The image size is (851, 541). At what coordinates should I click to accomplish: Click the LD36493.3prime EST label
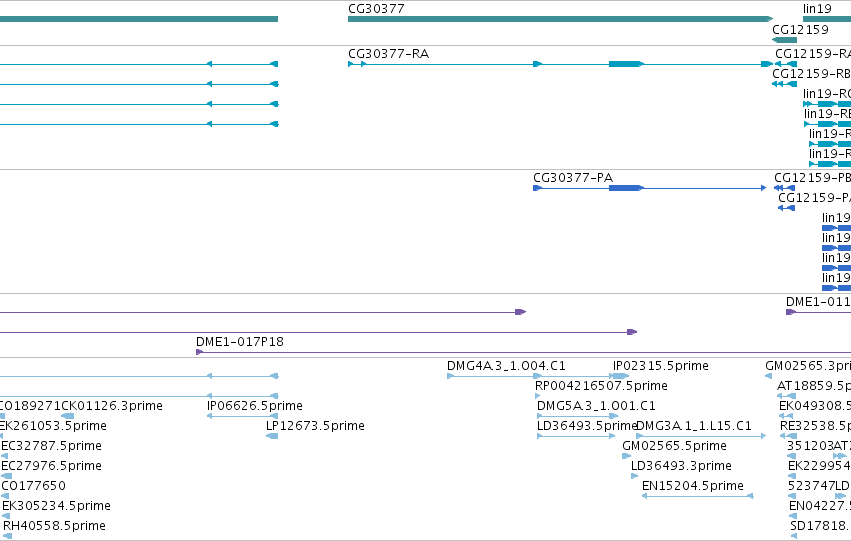[681, 466]
